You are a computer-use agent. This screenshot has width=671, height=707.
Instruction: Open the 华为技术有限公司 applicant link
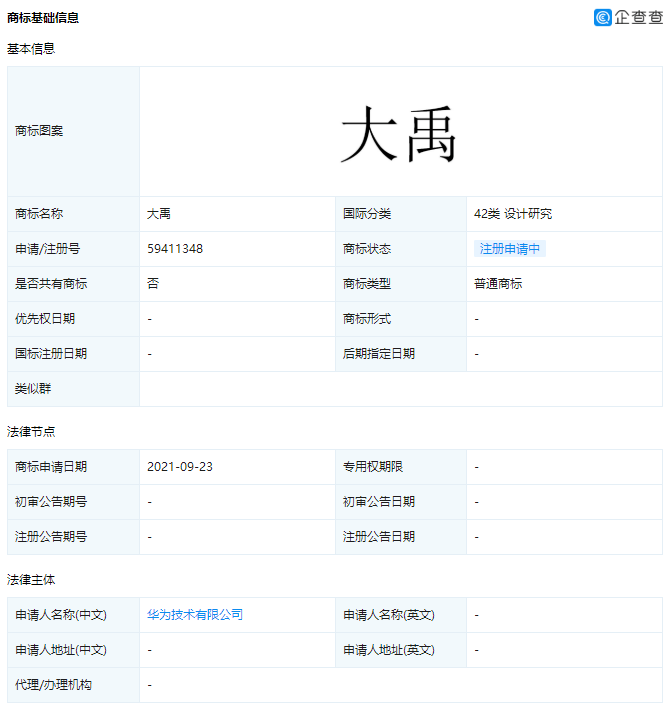tap(195, 615)
